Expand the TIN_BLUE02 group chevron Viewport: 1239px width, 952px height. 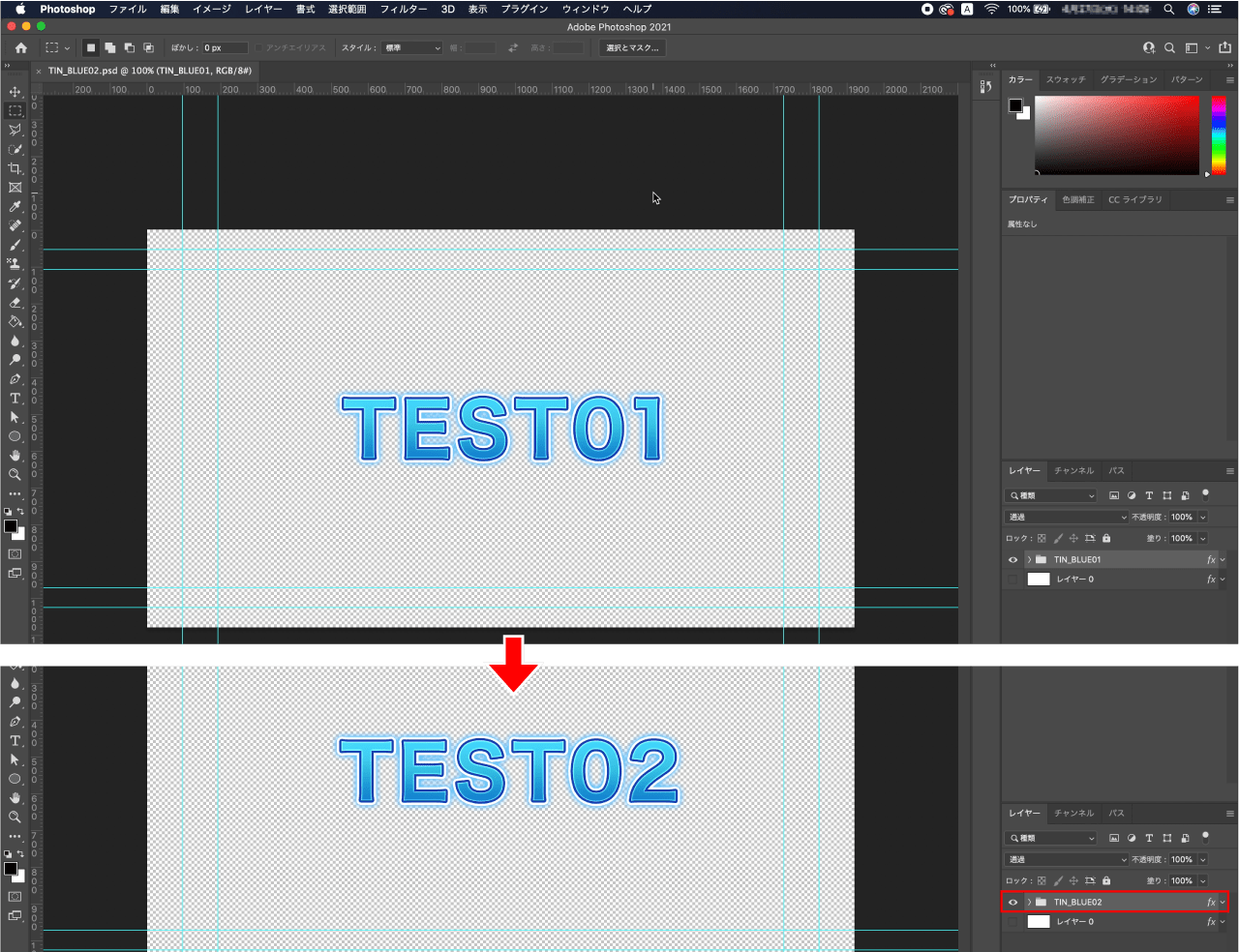tap(1029, 903)
